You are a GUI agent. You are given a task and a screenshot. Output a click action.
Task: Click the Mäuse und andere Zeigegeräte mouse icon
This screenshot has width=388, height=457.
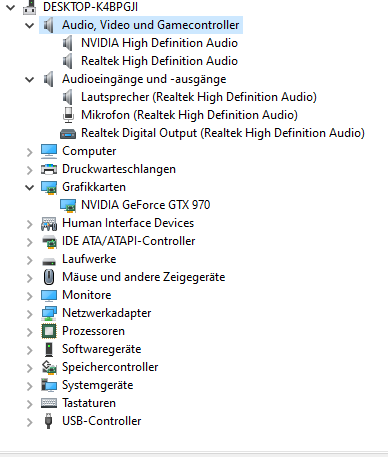[49, 277]
